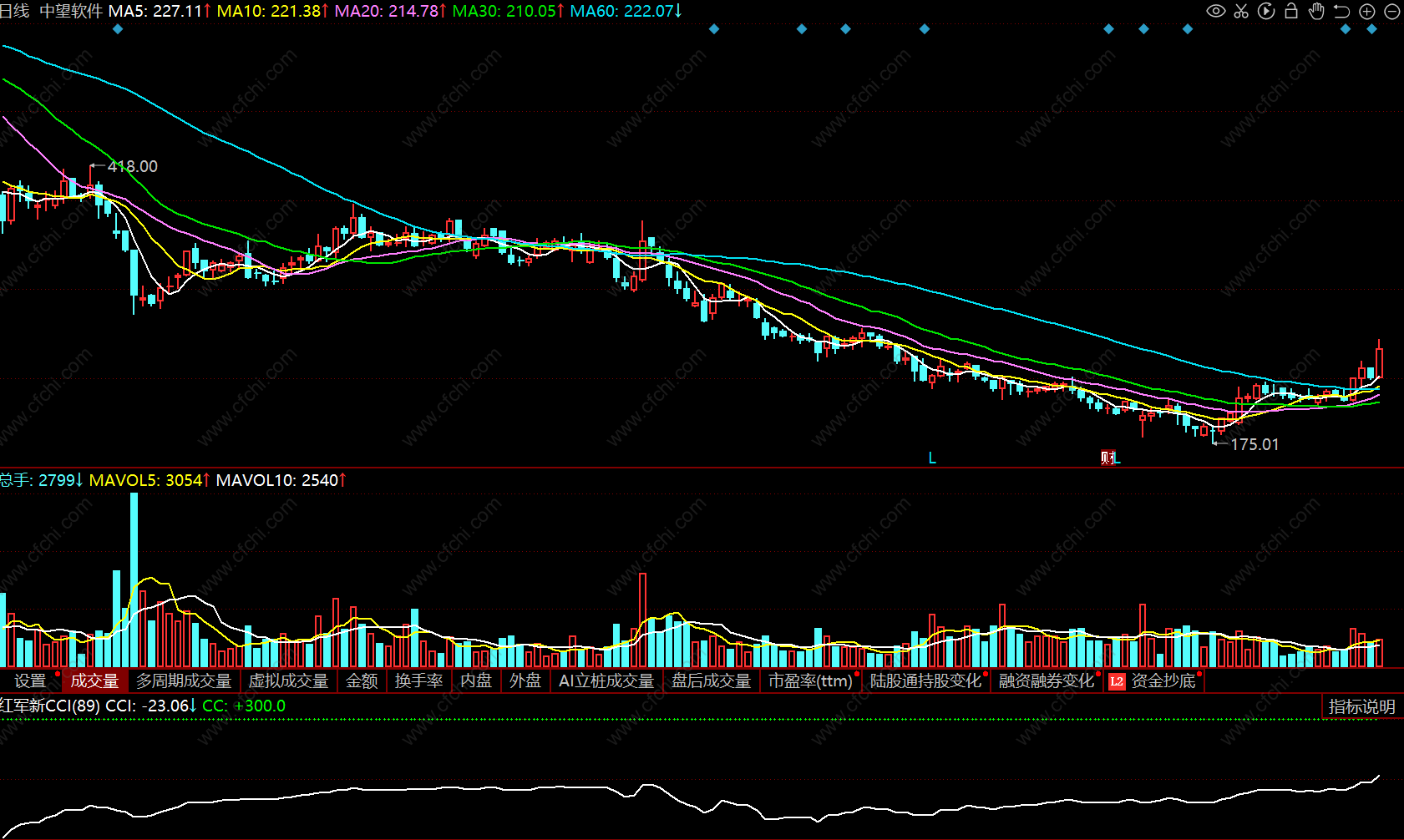Viewport: 1404px width, 840px height.
Task: Click the L marker beside the 财 badge
Action: [1117, 458]
